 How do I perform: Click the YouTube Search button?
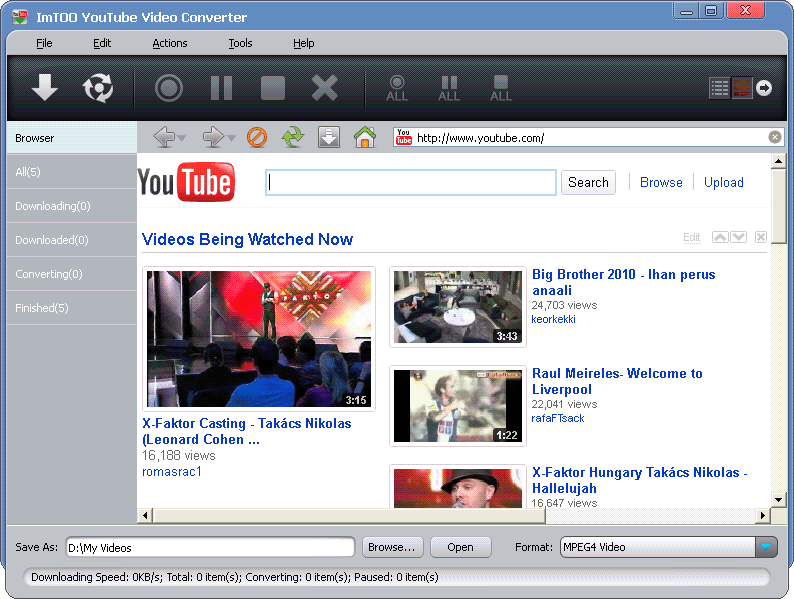click(x=588, y=182)
